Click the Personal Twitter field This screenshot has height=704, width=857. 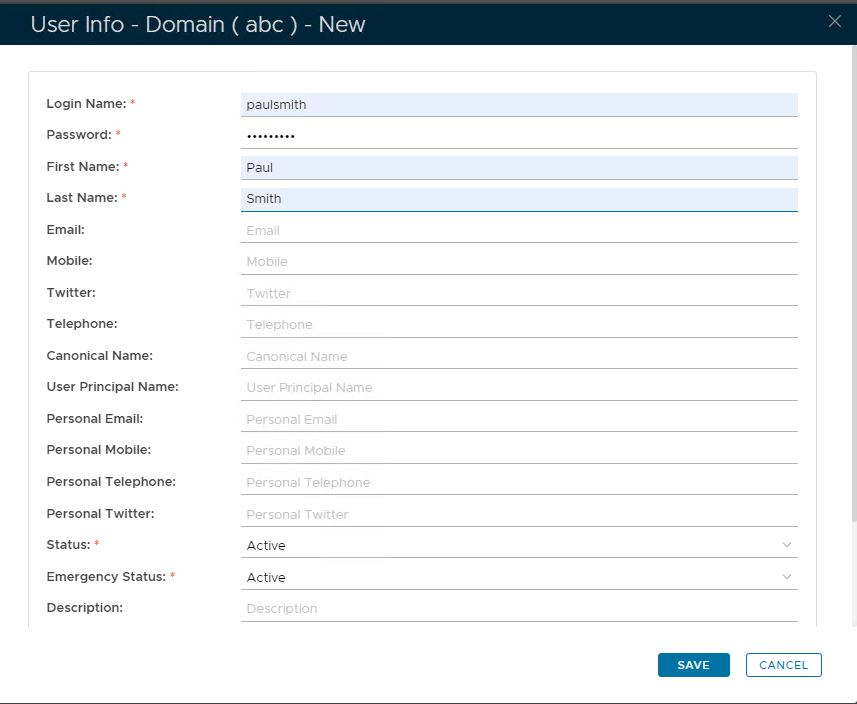point(518,514)
